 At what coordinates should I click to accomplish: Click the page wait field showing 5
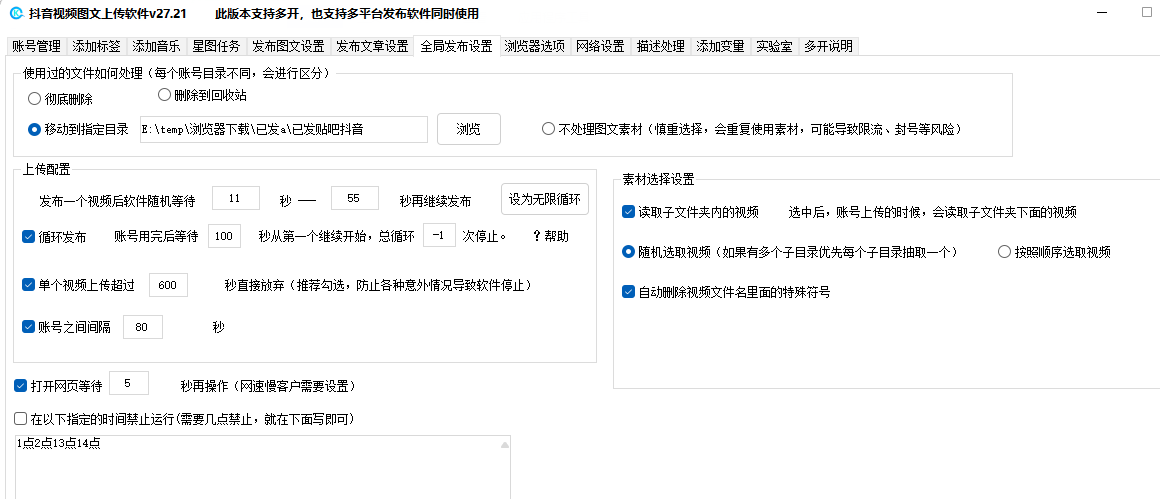click(129, 383)
